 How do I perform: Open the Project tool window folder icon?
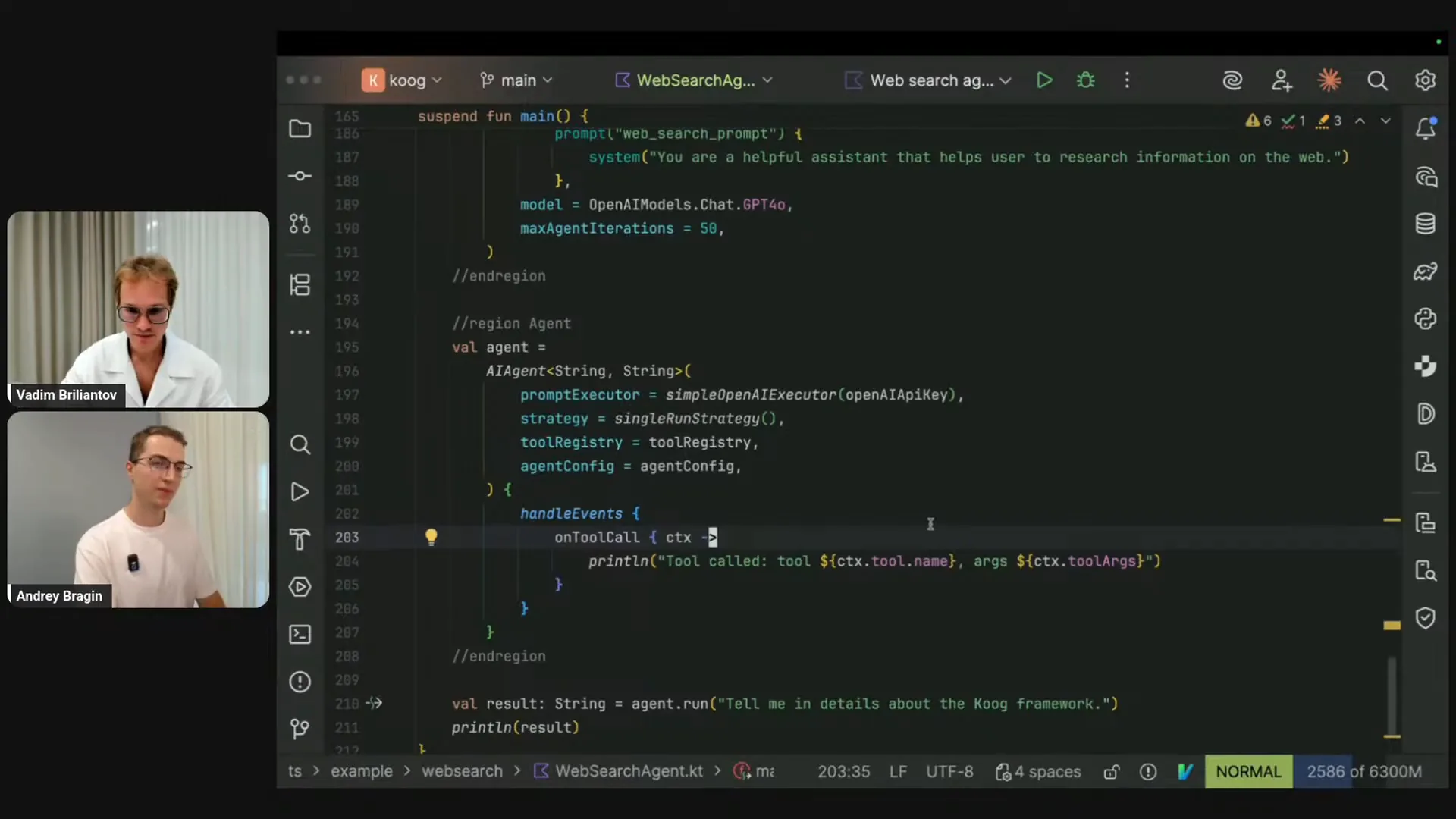(300, 129)
